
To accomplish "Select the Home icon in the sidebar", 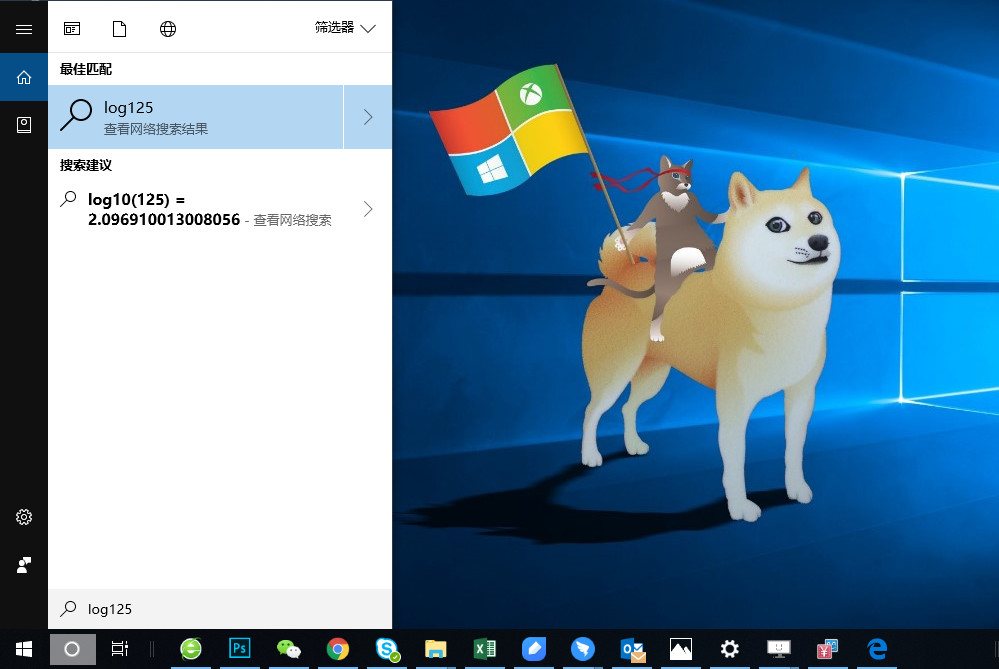I will 24,77.
